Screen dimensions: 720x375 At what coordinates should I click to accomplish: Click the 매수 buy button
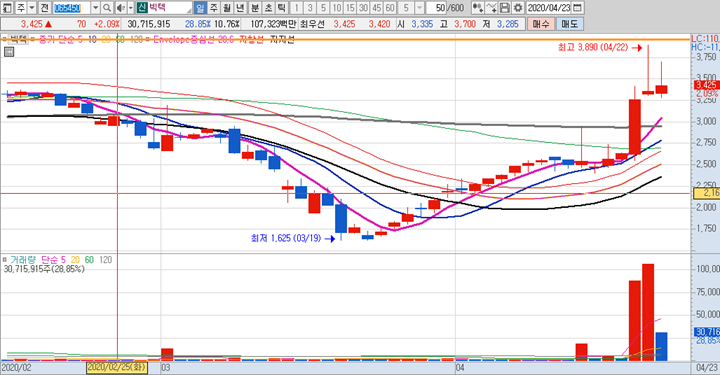click(x=540, y=24)
